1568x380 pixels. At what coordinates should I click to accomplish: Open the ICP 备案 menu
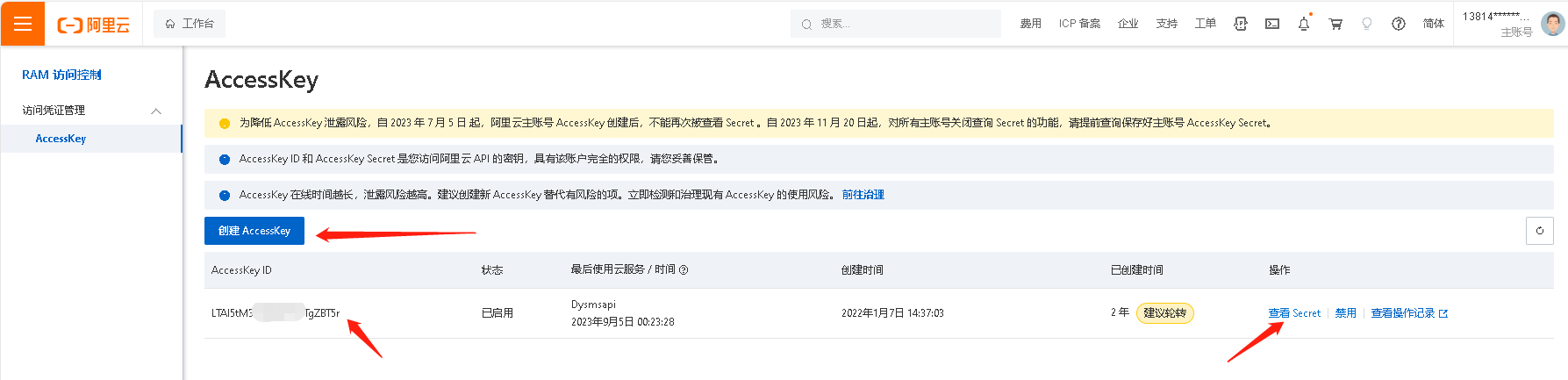click(1079, 24)
